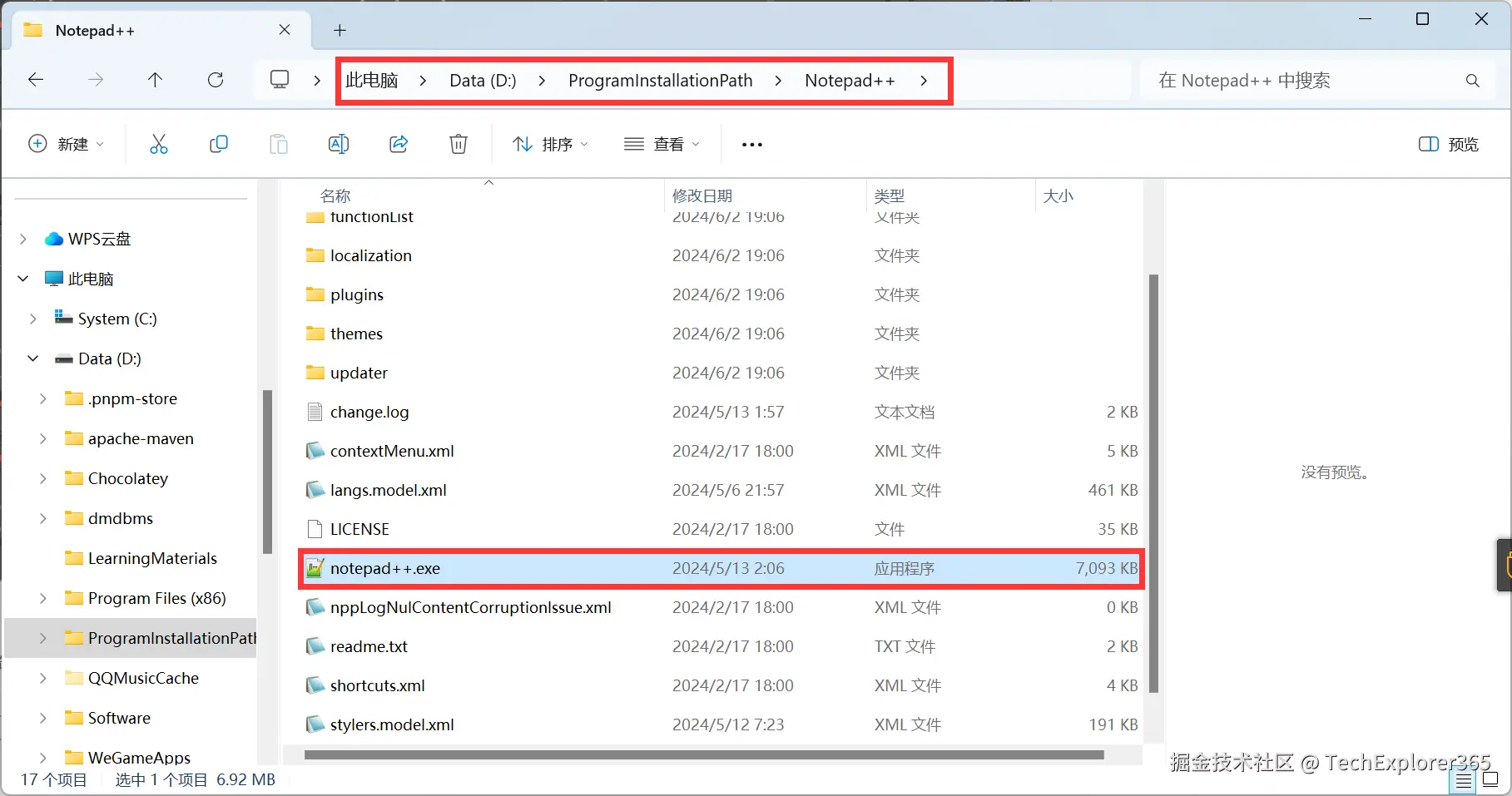Expand the System (C:) drive node
The image size is (1512, 796).
click(x=33, y=319)
